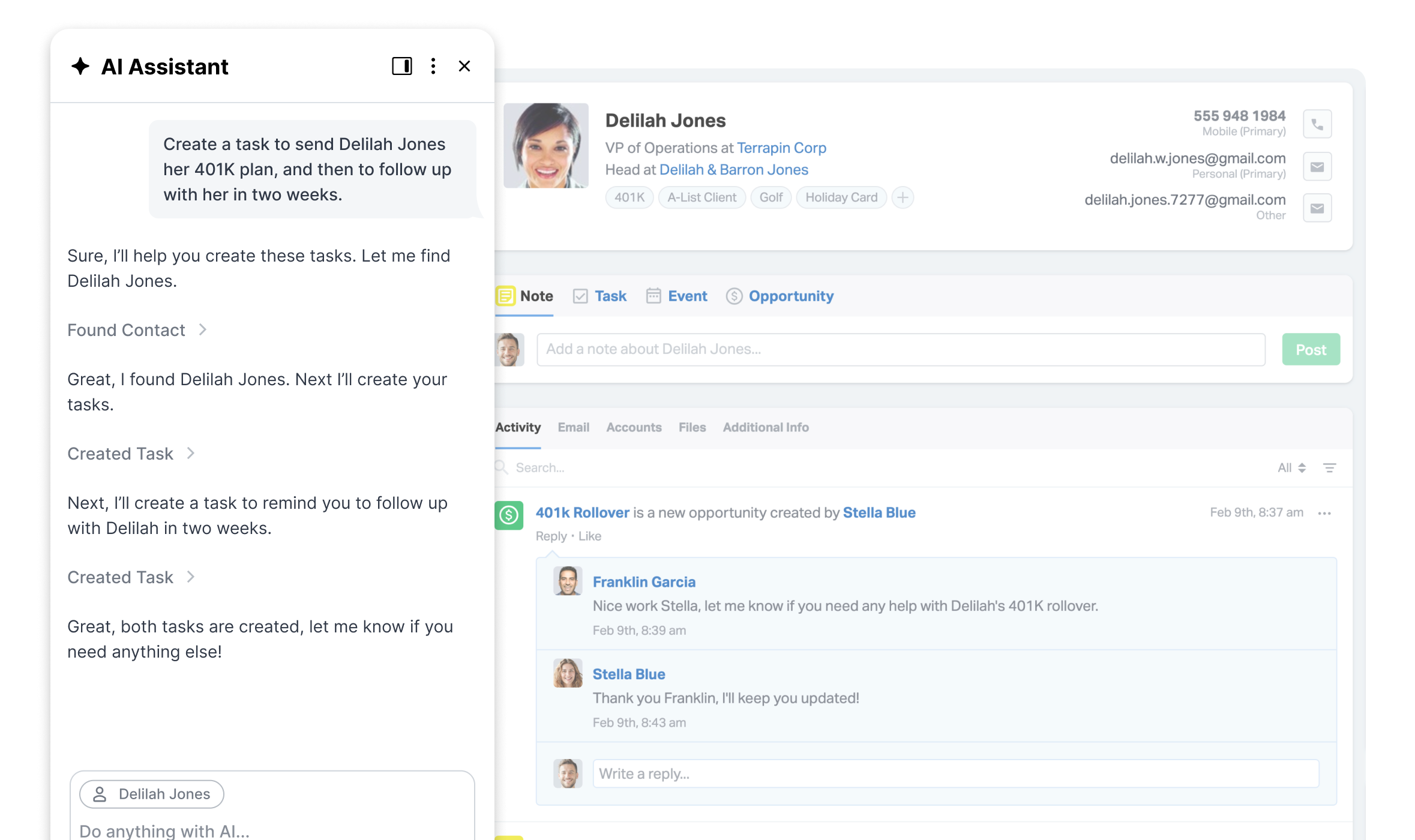The width and height of the screenshot is (1415, 840).
Task: Switch to the Accounts tab
Action: click(634, 427)
